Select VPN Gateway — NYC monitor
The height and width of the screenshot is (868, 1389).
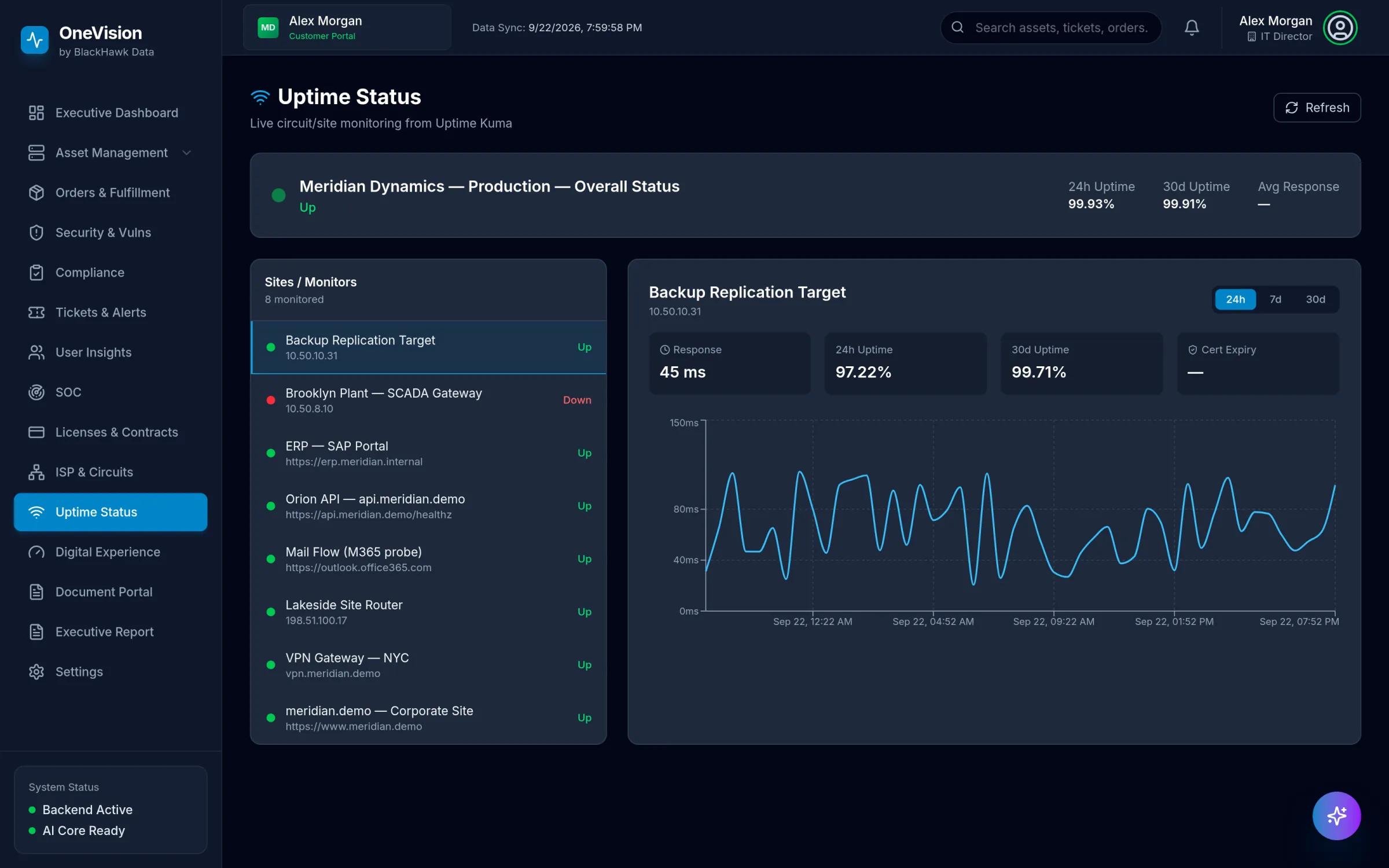point(428,665)
